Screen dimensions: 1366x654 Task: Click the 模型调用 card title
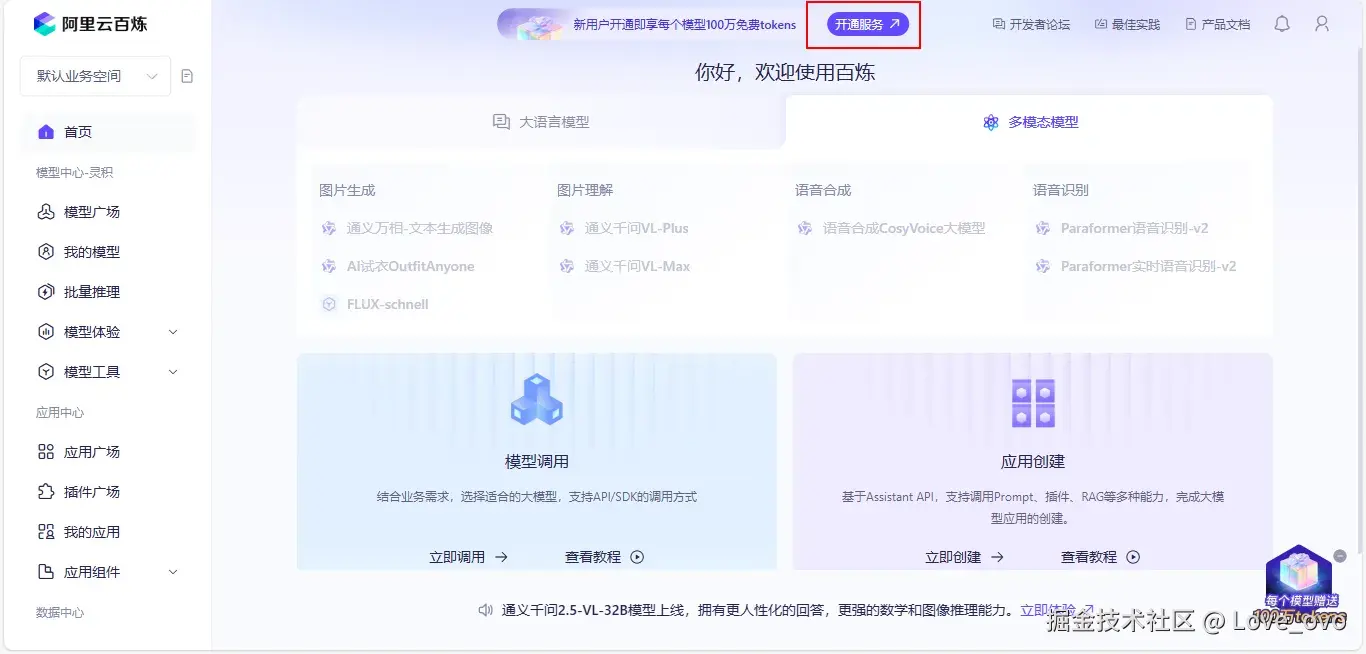[x=537, y=462]
